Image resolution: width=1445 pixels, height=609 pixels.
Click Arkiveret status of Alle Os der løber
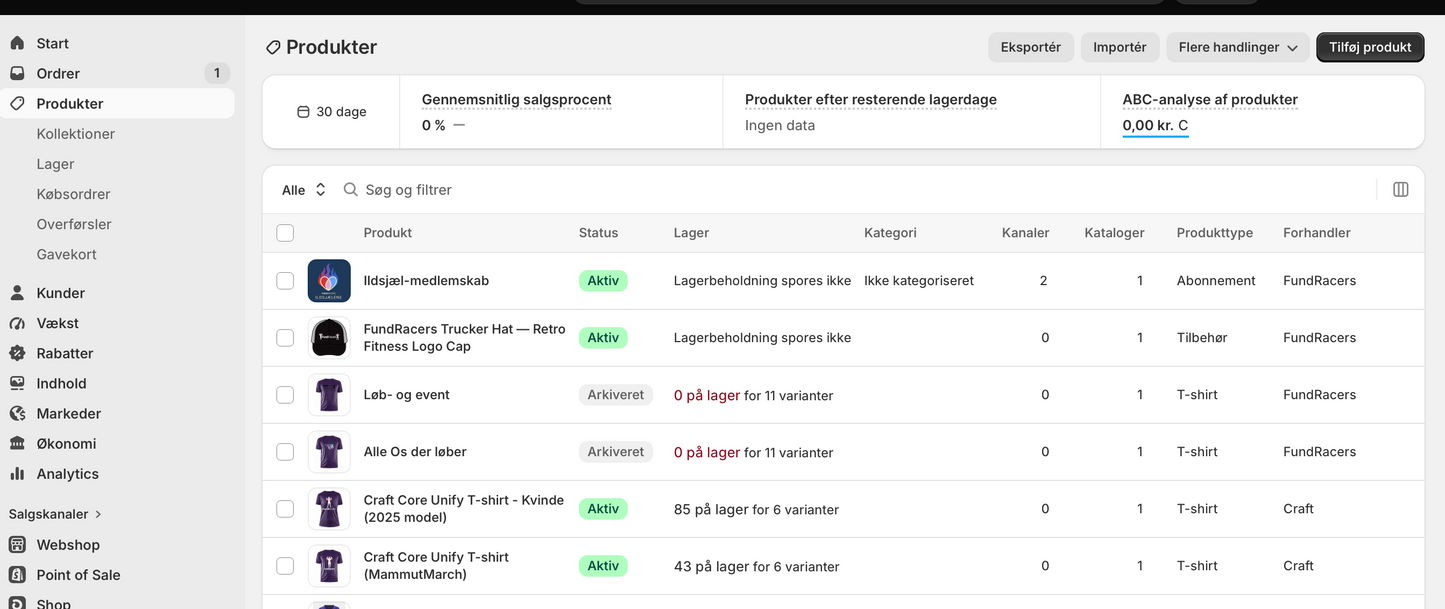point(616,452)
